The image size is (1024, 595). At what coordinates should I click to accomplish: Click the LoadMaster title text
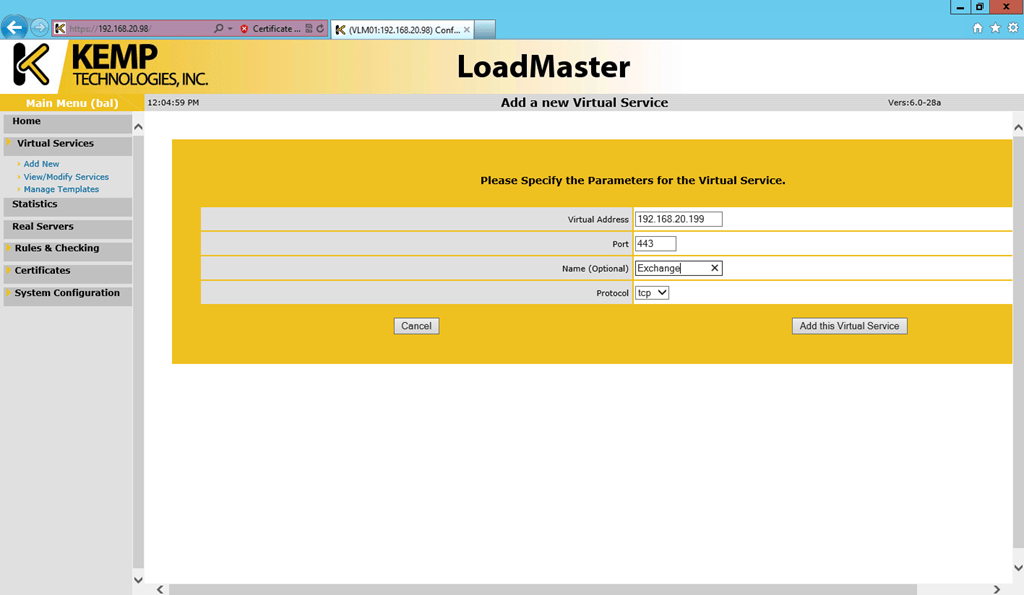(543, 67)
